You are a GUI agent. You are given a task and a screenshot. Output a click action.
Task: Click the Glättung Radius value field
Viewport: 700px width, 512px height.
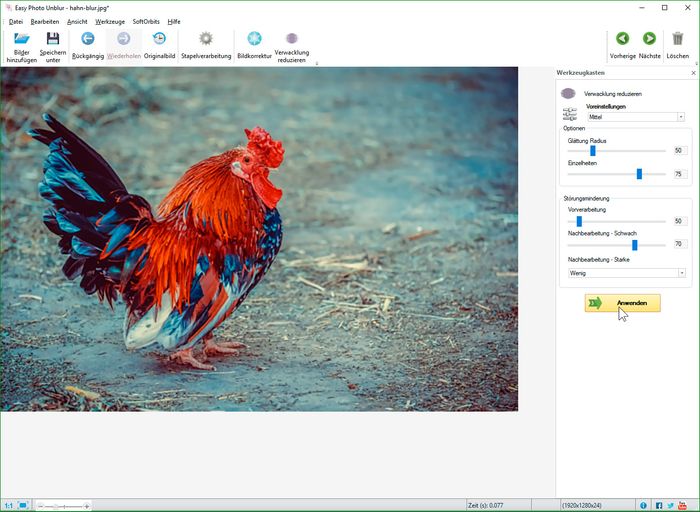(679, 150)
